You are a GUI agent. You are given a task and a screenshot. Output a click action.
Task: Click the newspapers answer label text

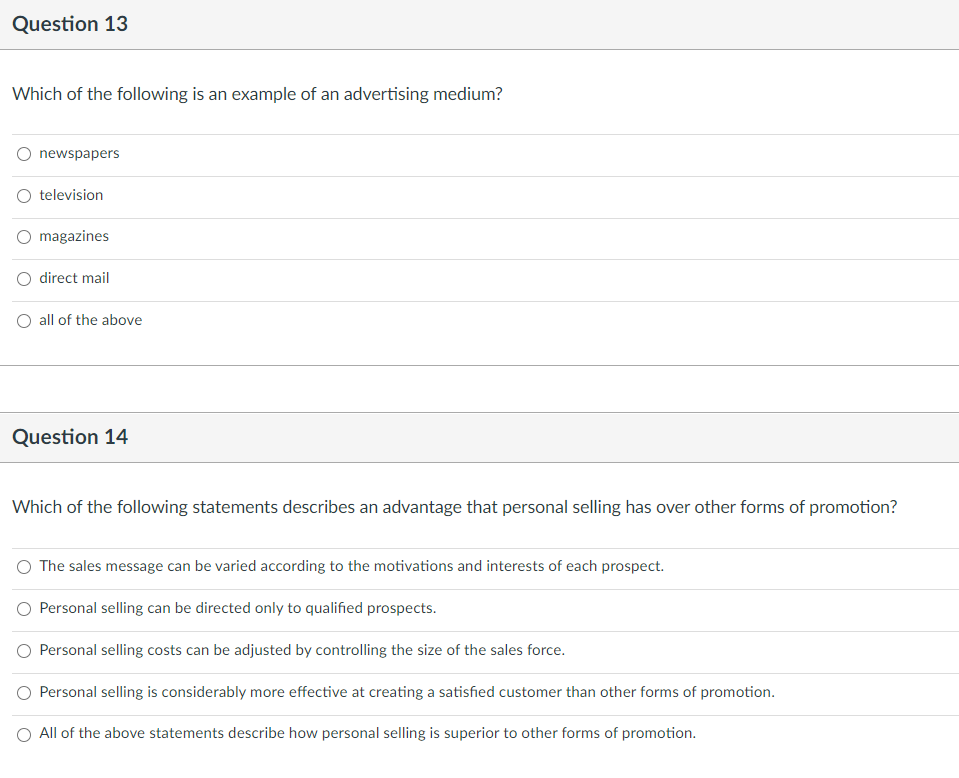pos(80,153)
